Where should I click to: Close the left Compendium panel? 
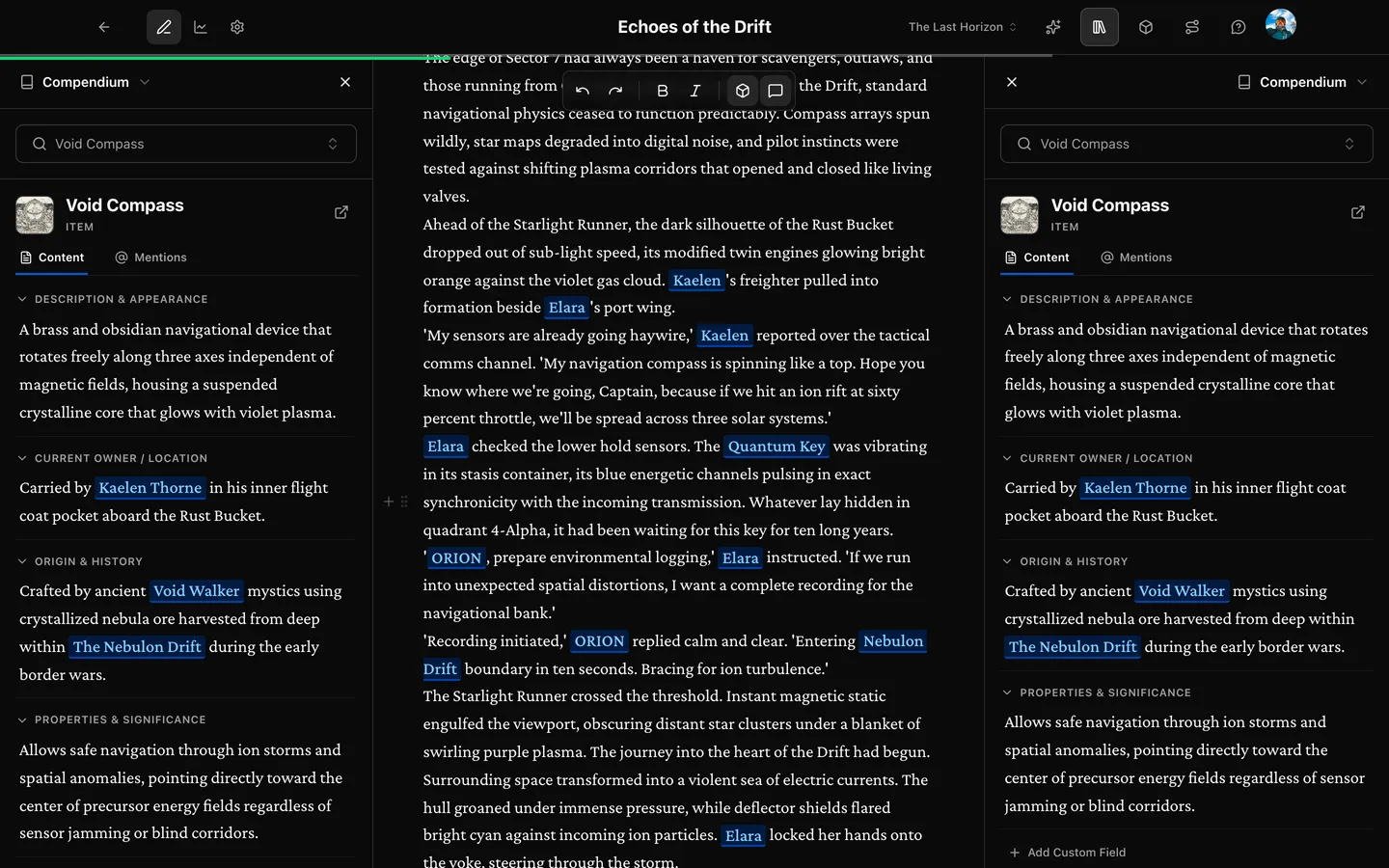pyautogui.click(x=345, y=82)
